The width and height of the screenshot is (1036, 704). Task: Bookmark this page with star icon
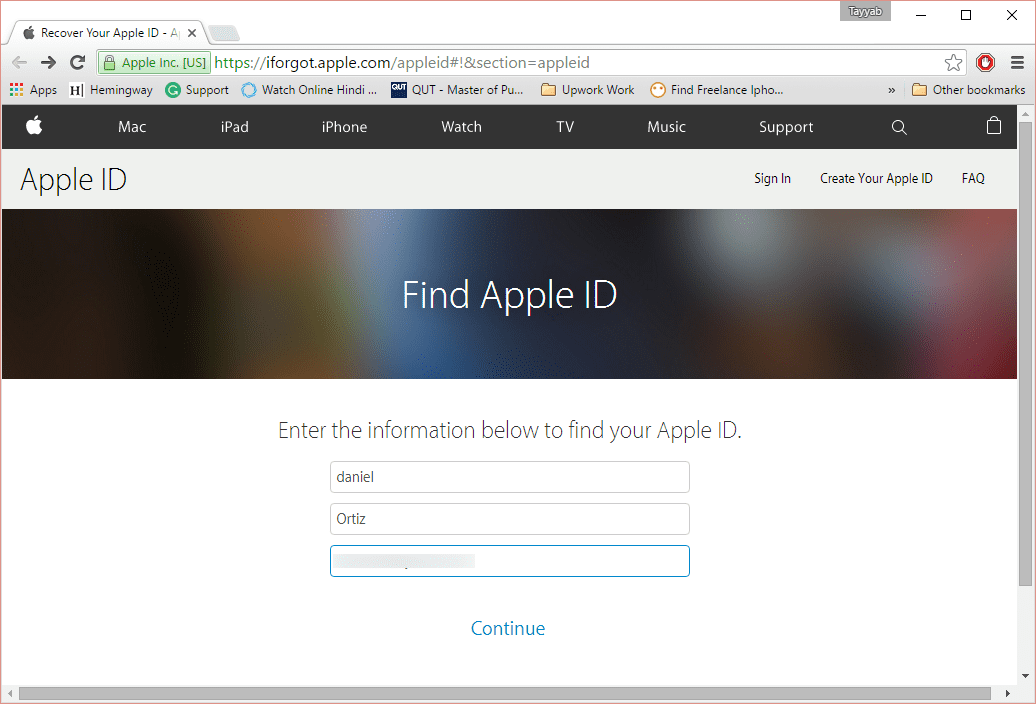(954, 63)
